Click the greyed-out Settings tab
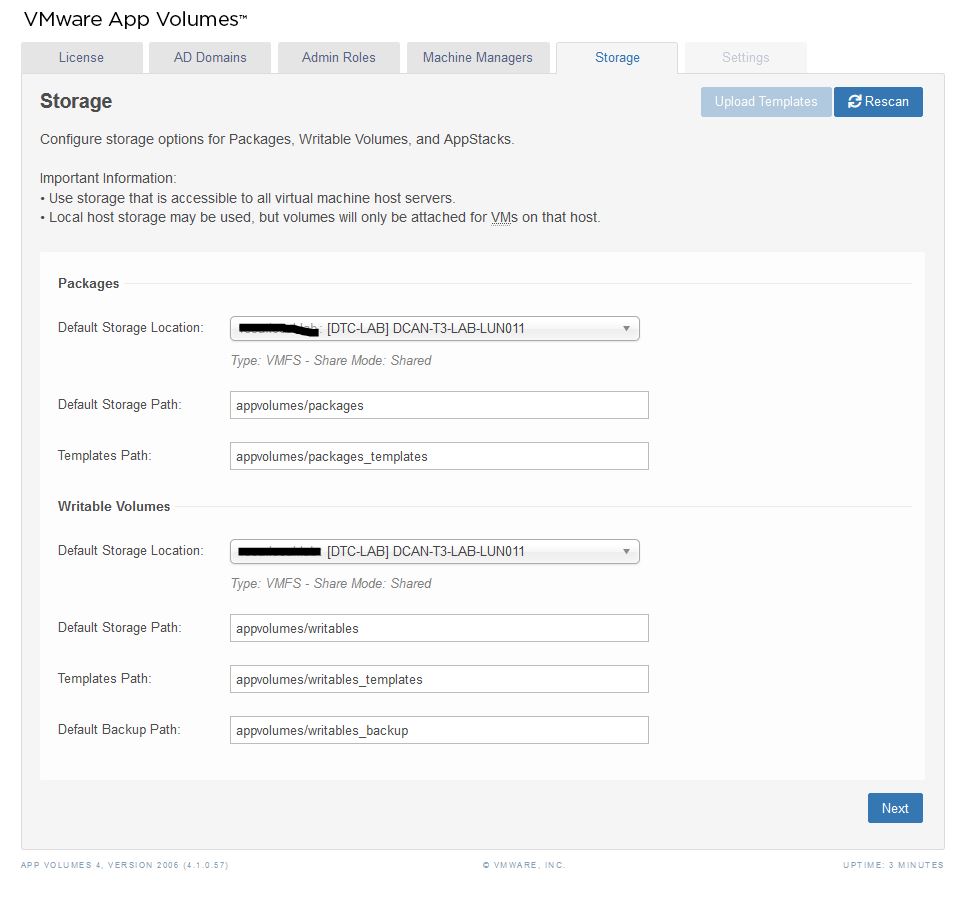 coord(745,57)
